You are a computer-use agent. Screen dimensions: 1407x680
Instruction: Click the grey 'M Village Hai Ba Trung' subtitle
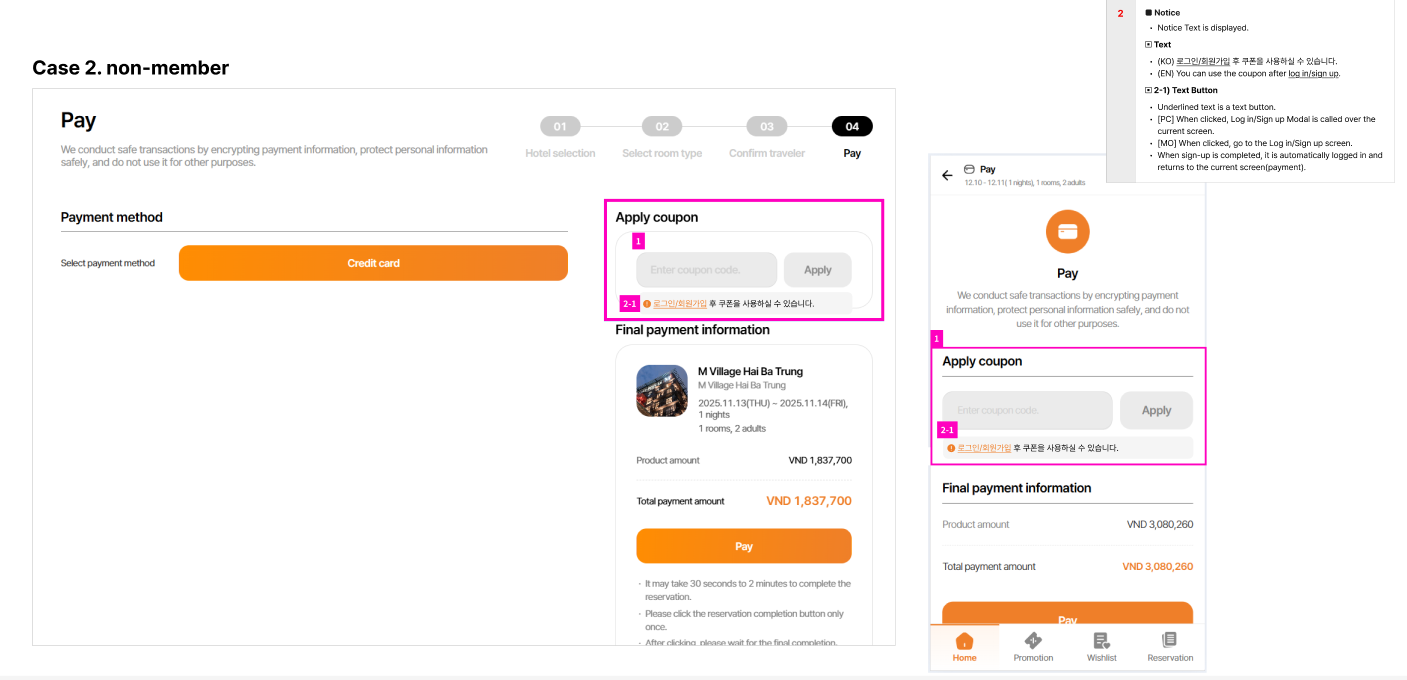pyautogui.click(x=742, y=385)
